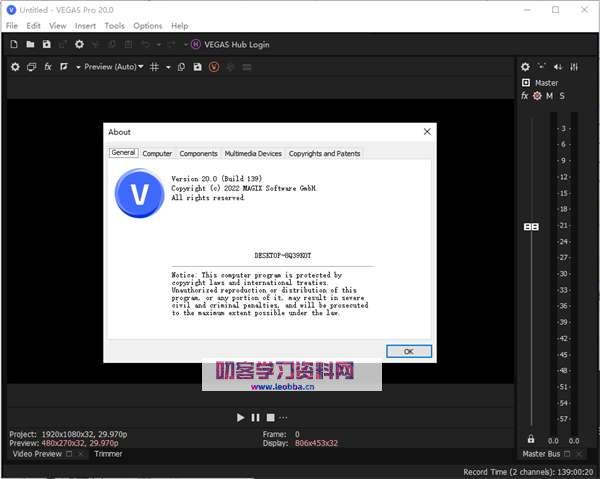Create a new project with the toolbar icon
The width and height of the screenshot is (600, 479).
pyautogui.click(x=14, y=44)
